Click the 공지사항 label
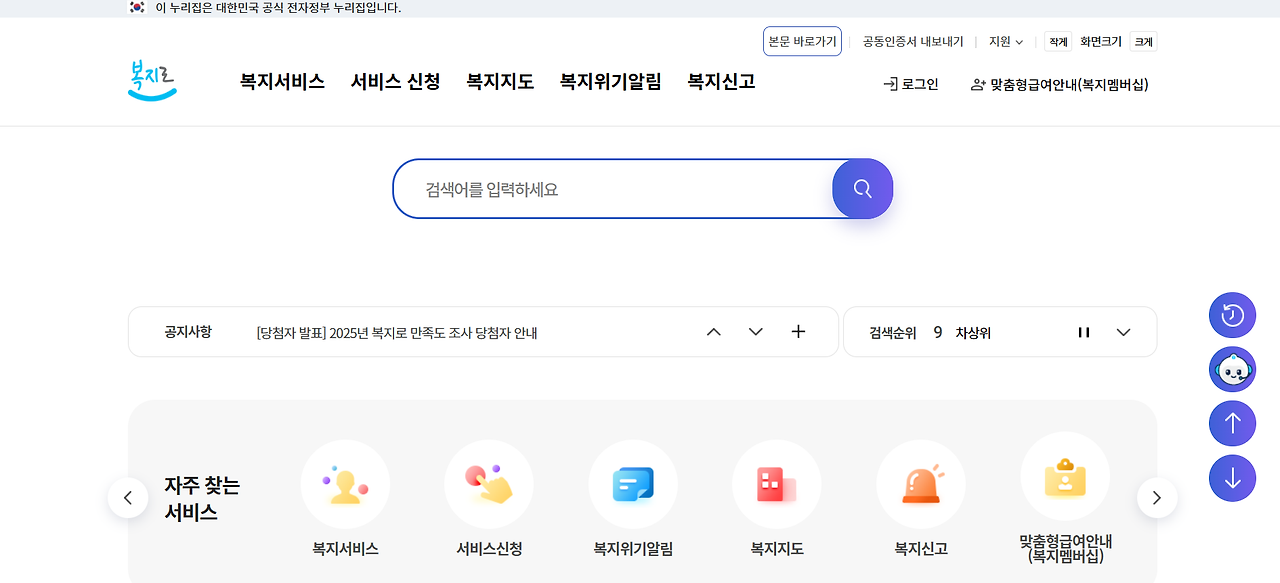The height and width of the screenshot is (583, 1280). tap(188, 332)
